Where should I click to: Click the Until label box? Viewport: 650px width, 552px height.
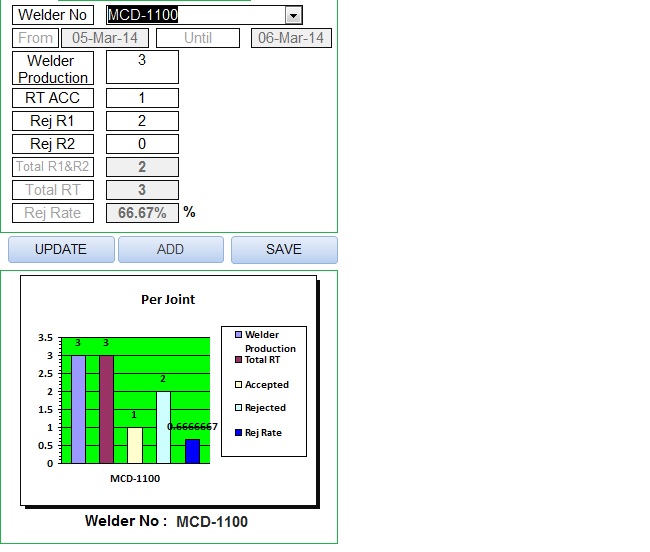tap(198, 38)
